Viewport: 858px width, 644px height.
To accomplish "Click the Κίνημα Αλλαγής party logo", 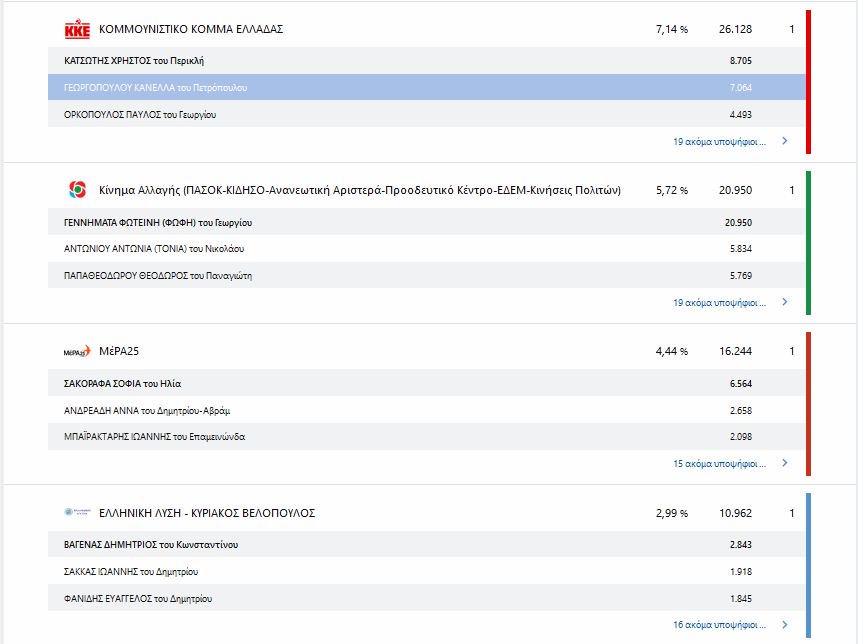I will point(77,190).
